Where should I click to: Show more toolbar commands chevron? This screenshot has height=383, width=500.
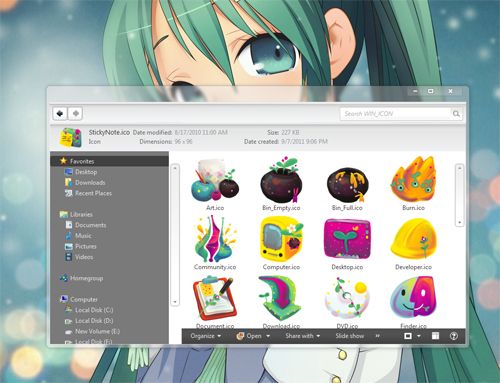[x=378, y=336]
